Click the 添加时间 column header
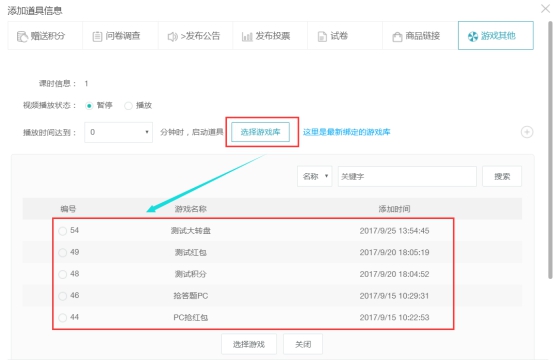This screenshot has width=554, height=360. tap(394, 209)
